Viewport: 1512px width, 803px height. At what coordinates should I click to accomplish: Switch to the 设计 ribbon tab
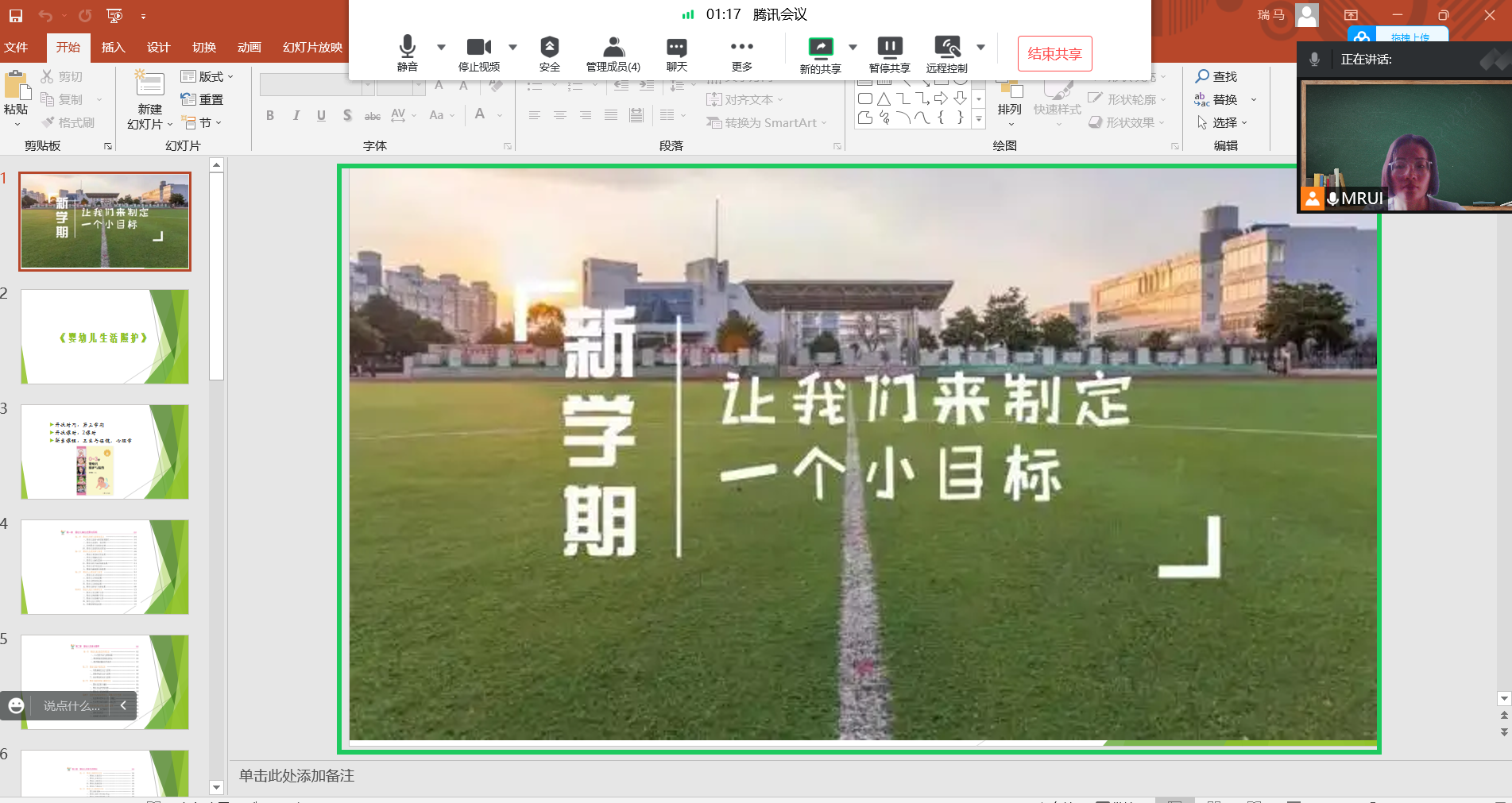tap(159, 48)
